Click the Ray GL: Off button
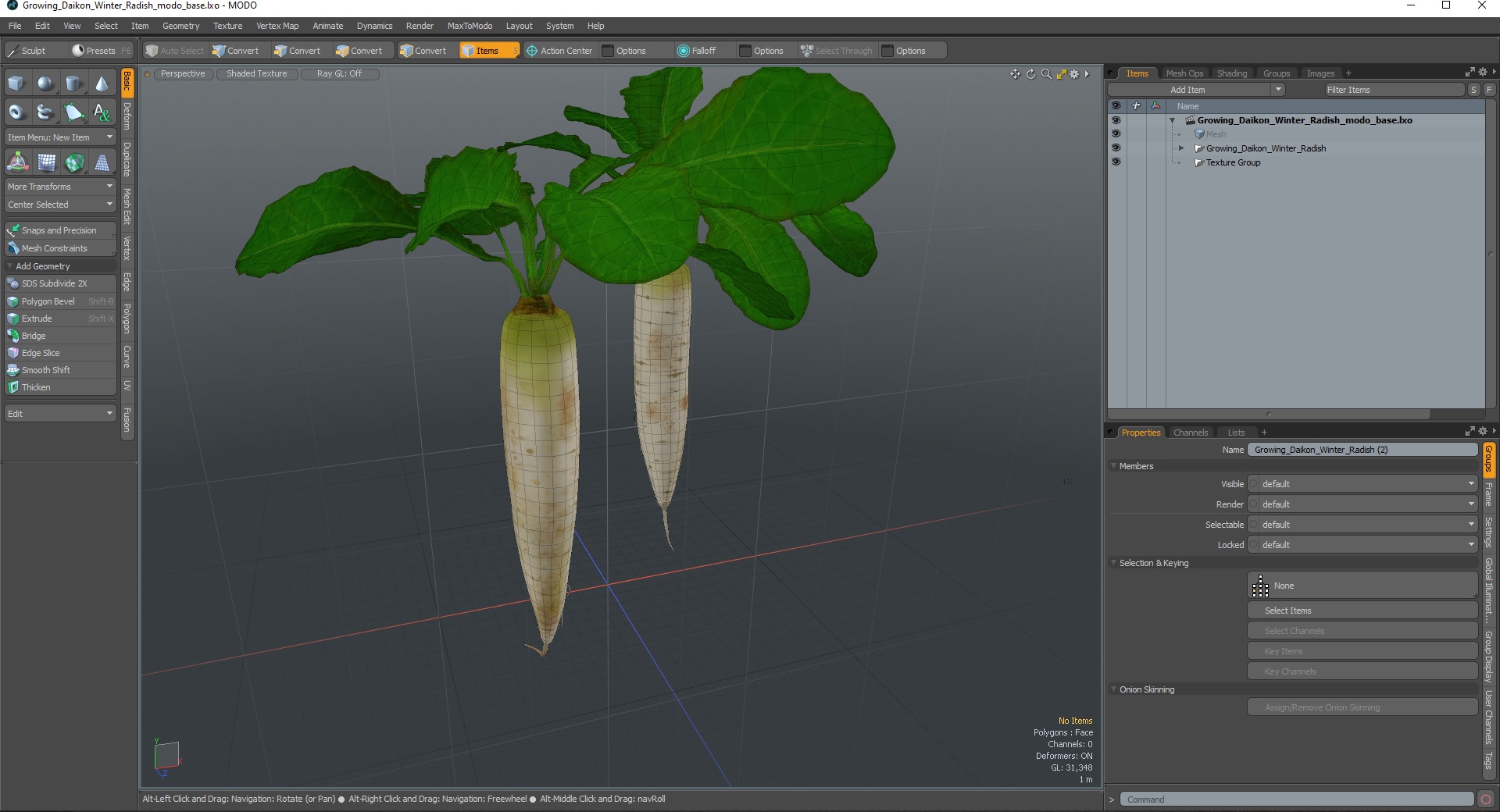Viewport: 1500px width, 812px height. [339, 74]
